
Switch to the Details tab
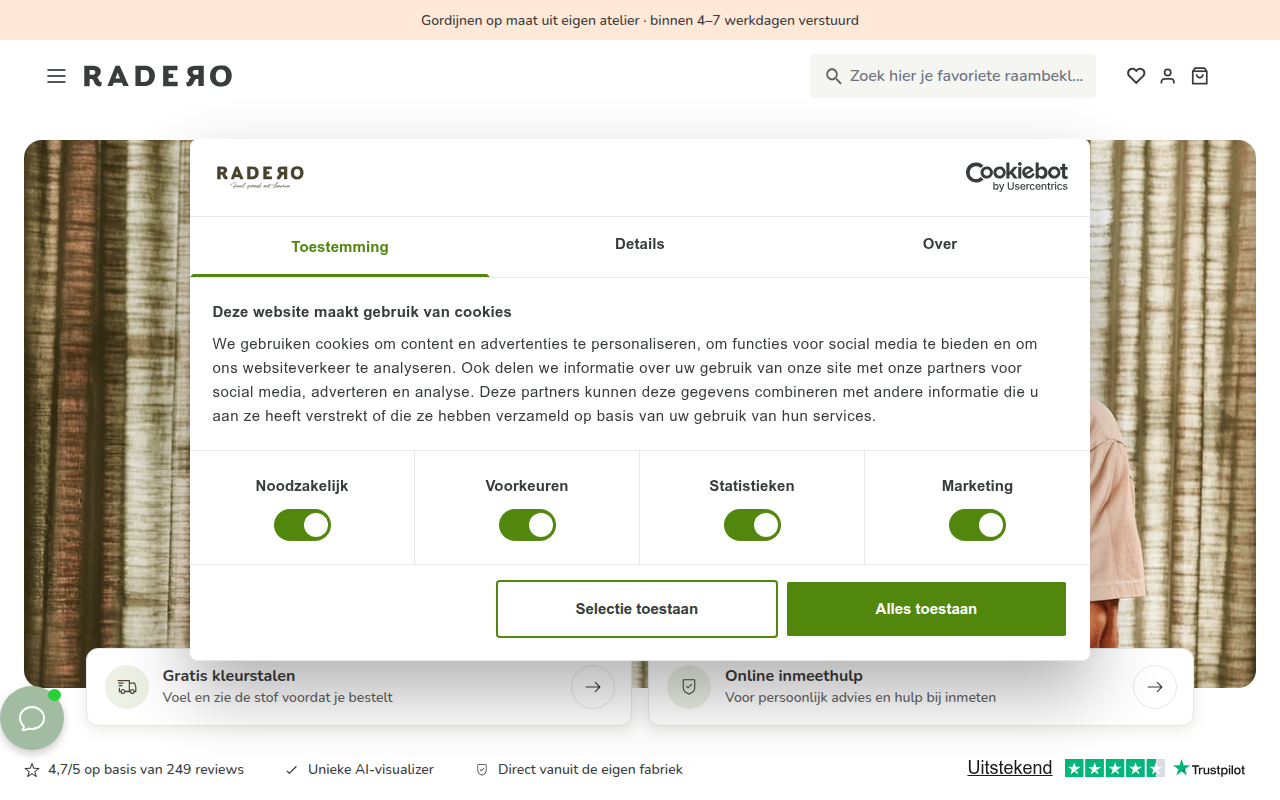[640, 245]
